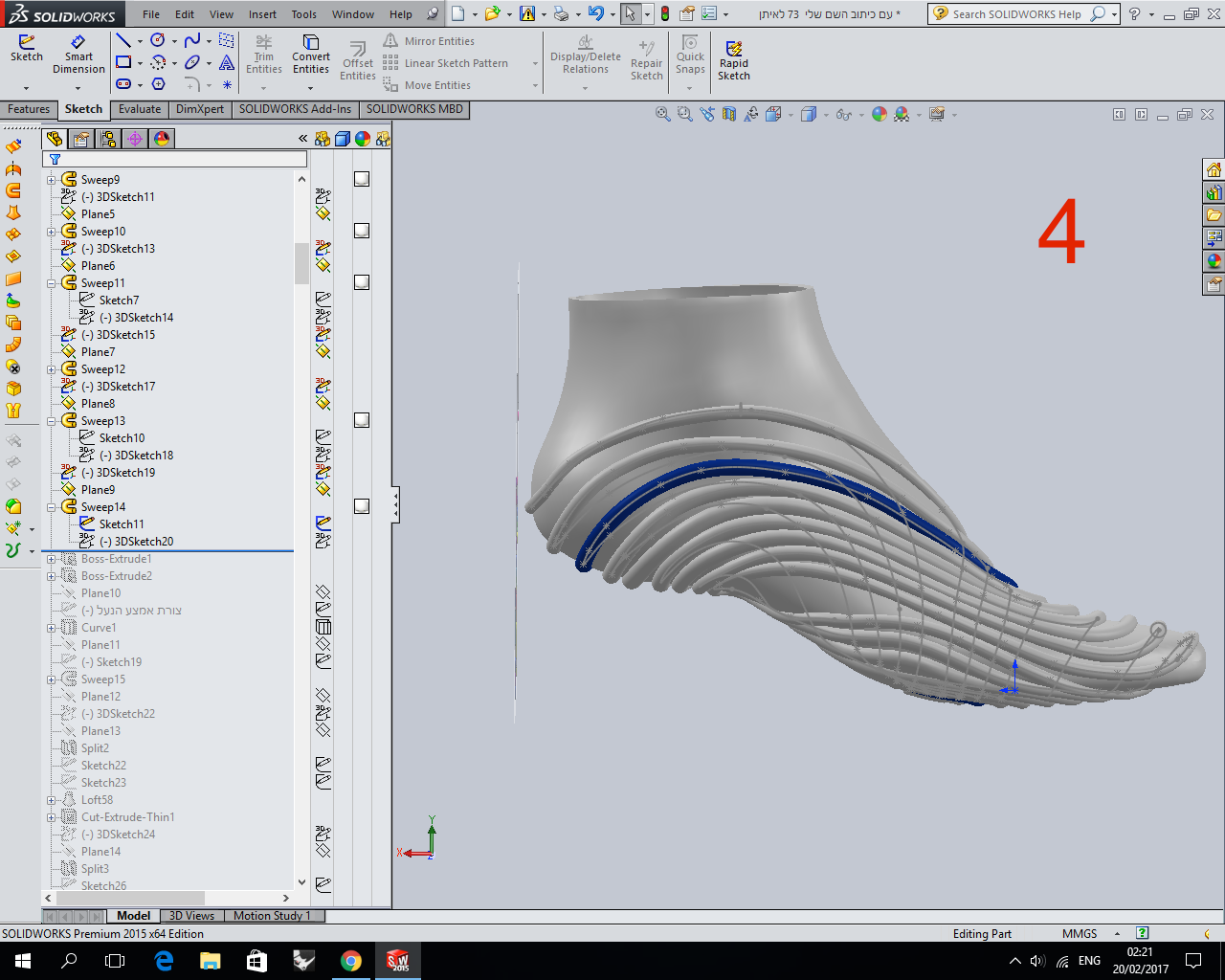The width and height of the screenshot is (1225, 980).
Task: Click the Previous View icon
Action: pyautogui.click(x=706, y=114)
